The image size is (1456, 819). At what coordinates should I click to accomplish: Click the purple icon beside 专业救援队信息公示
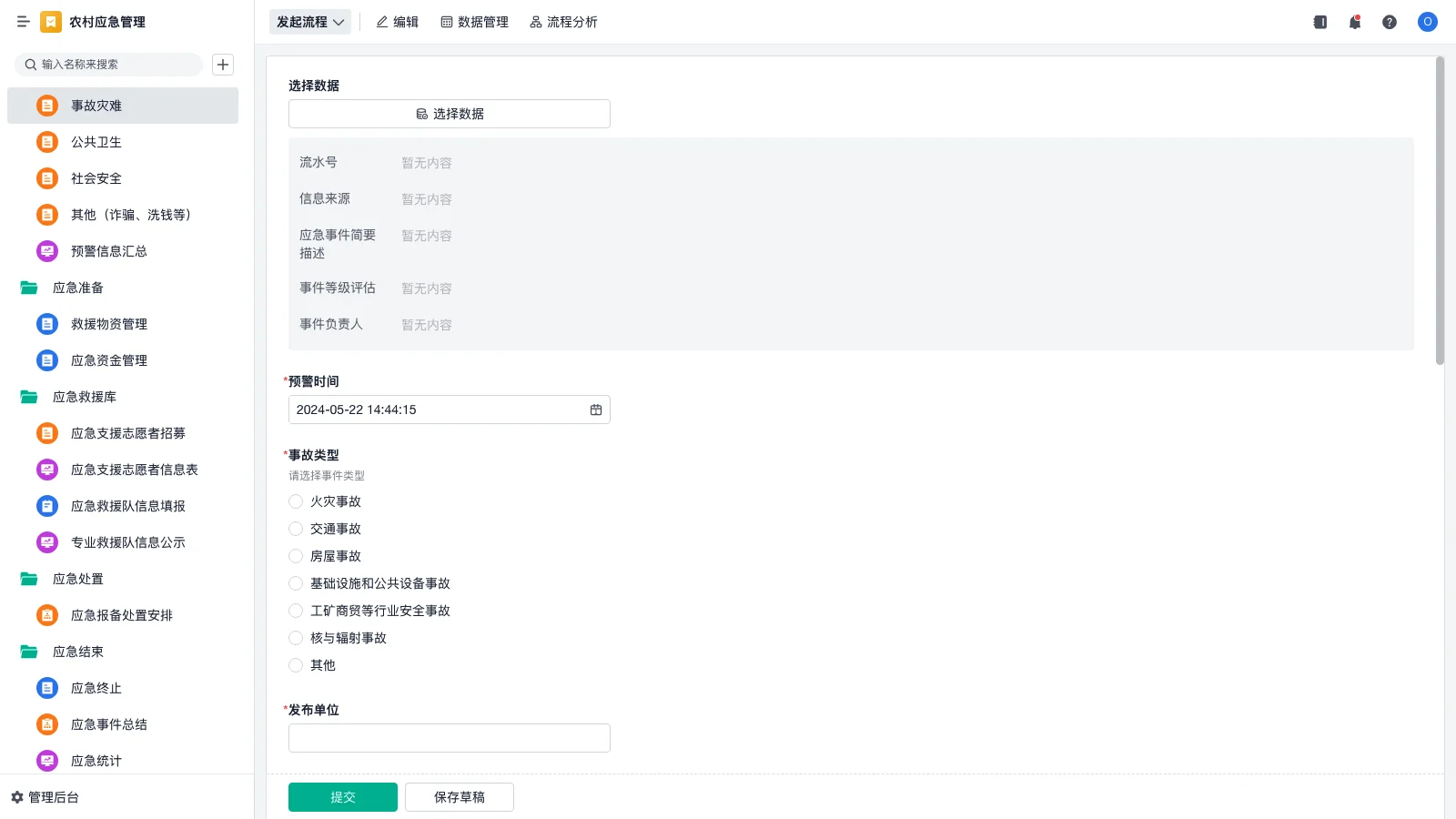pos(47,542)
